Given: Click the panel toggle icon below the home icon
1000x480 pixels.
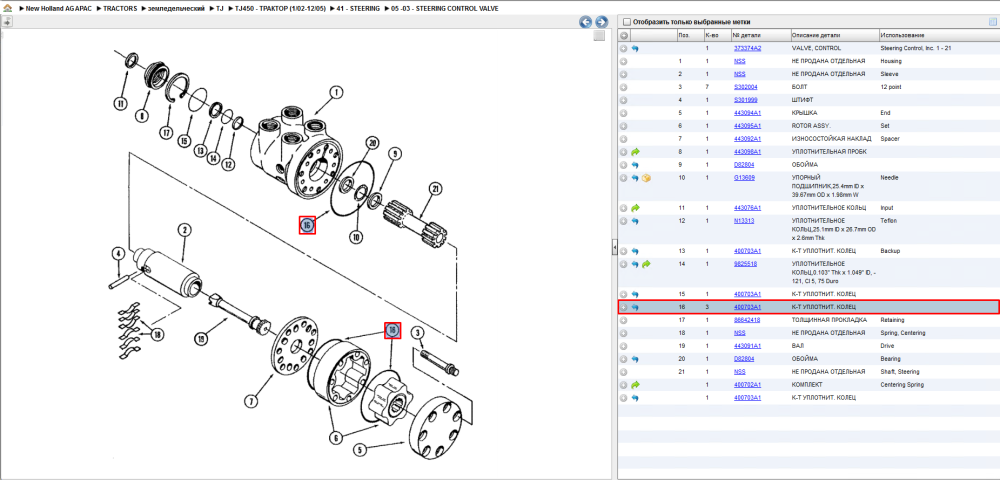Looking at the screenshot, I should (6, 22).
